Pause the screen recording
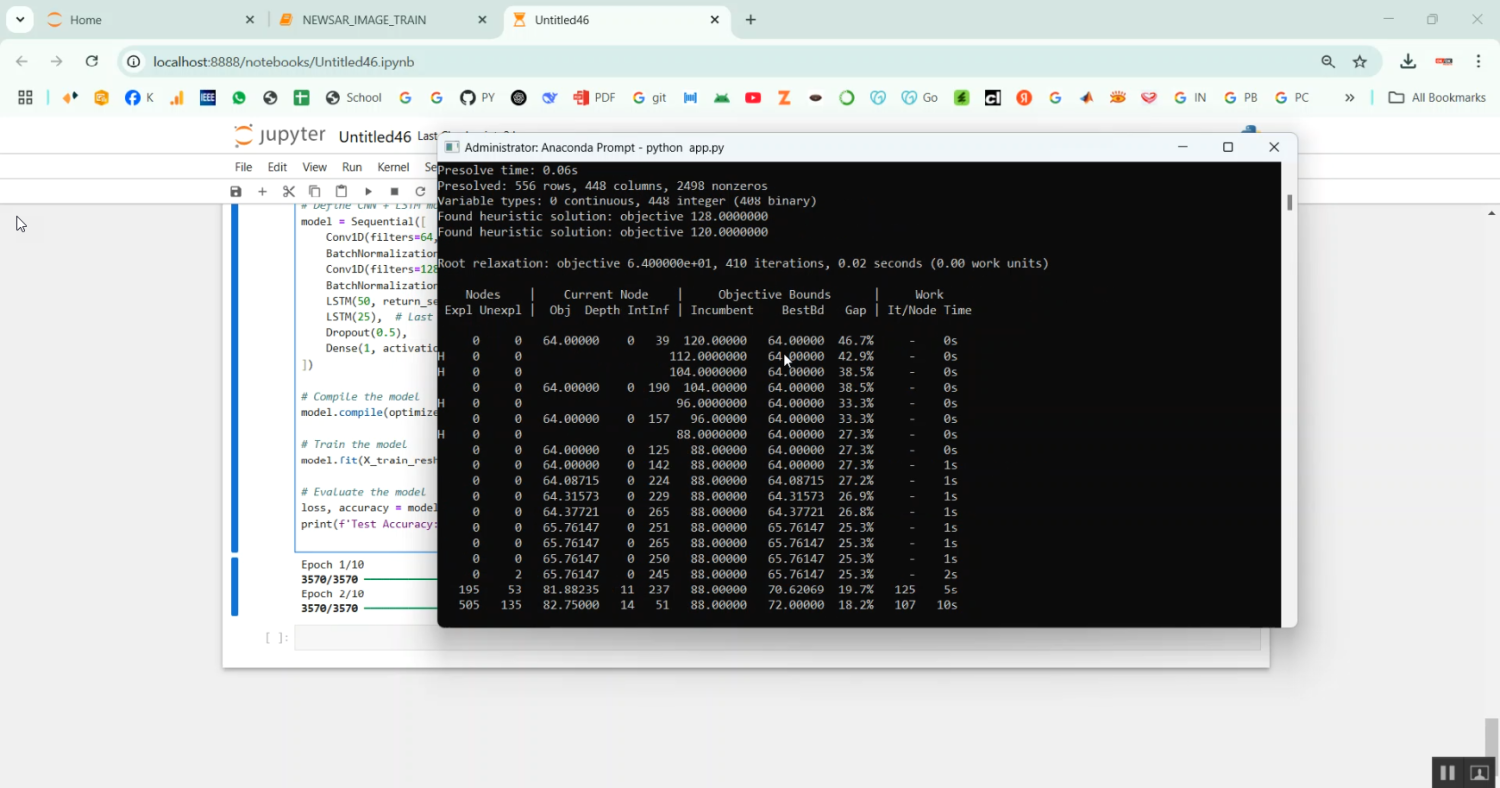This screenshot has height=788, width=1500. coord(1447,772)
